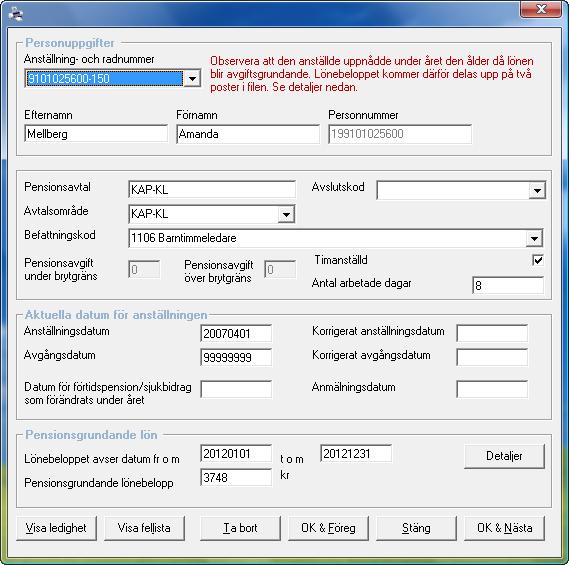Open the Anställning- och radnummer dropdown
569x565 pixels.
pos(192,78)
